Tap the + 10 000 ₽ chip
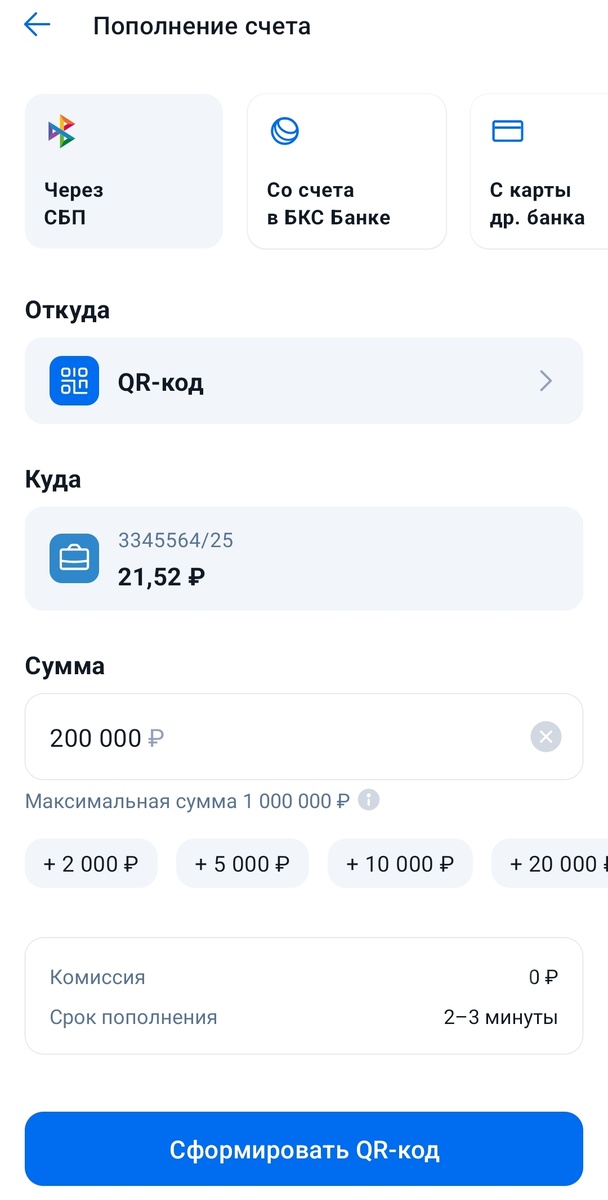This screenshot has height=1200, width=608. (400, 863)
